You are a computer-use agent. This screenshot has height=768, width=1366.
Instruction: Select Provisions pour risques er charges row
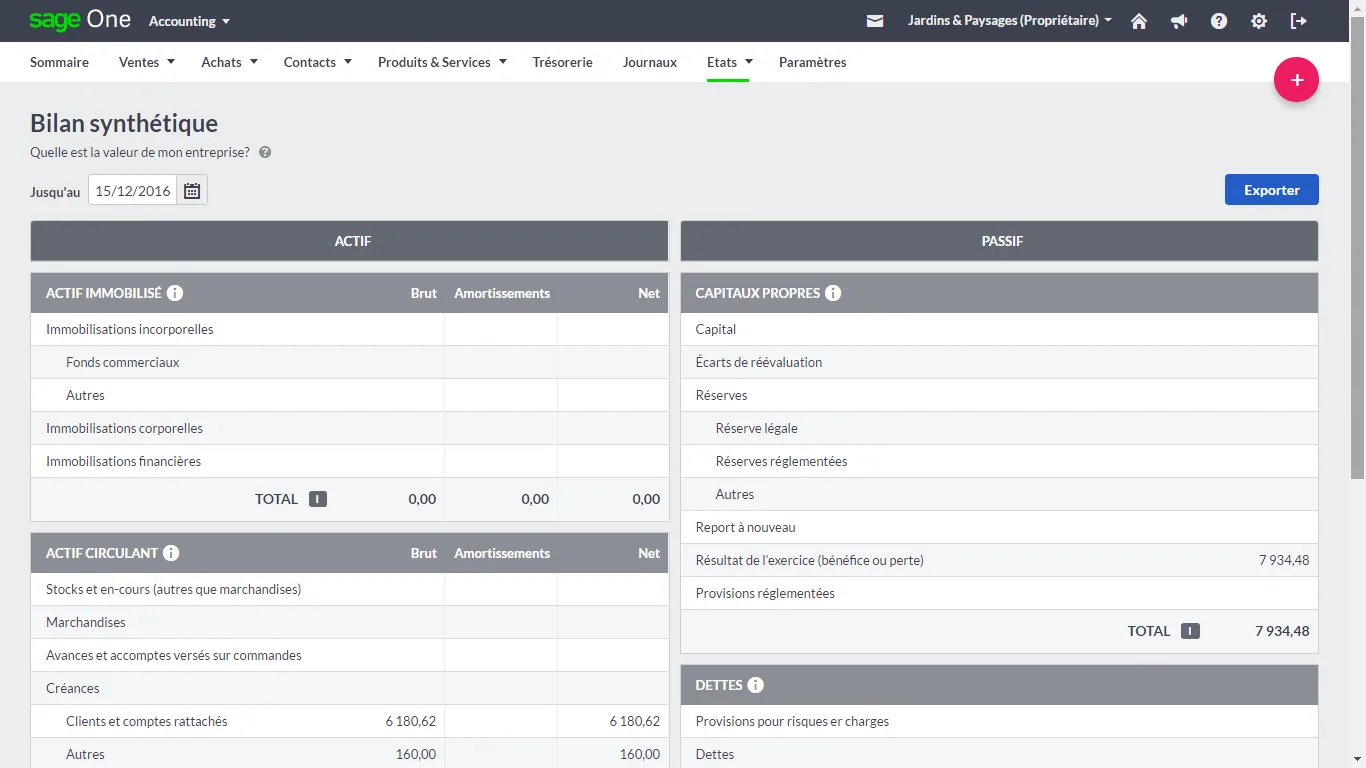point(999,721)
